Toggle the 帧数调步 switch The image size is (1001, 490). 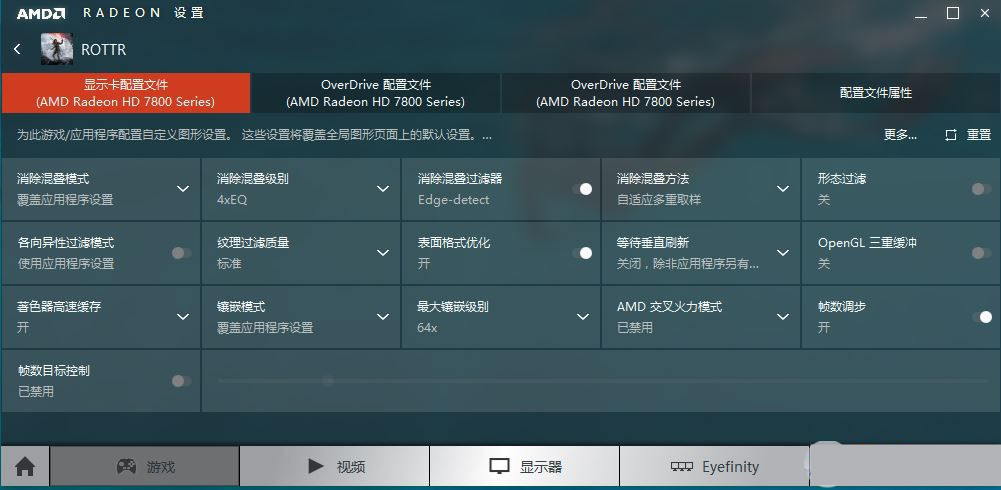pos(982,317)
